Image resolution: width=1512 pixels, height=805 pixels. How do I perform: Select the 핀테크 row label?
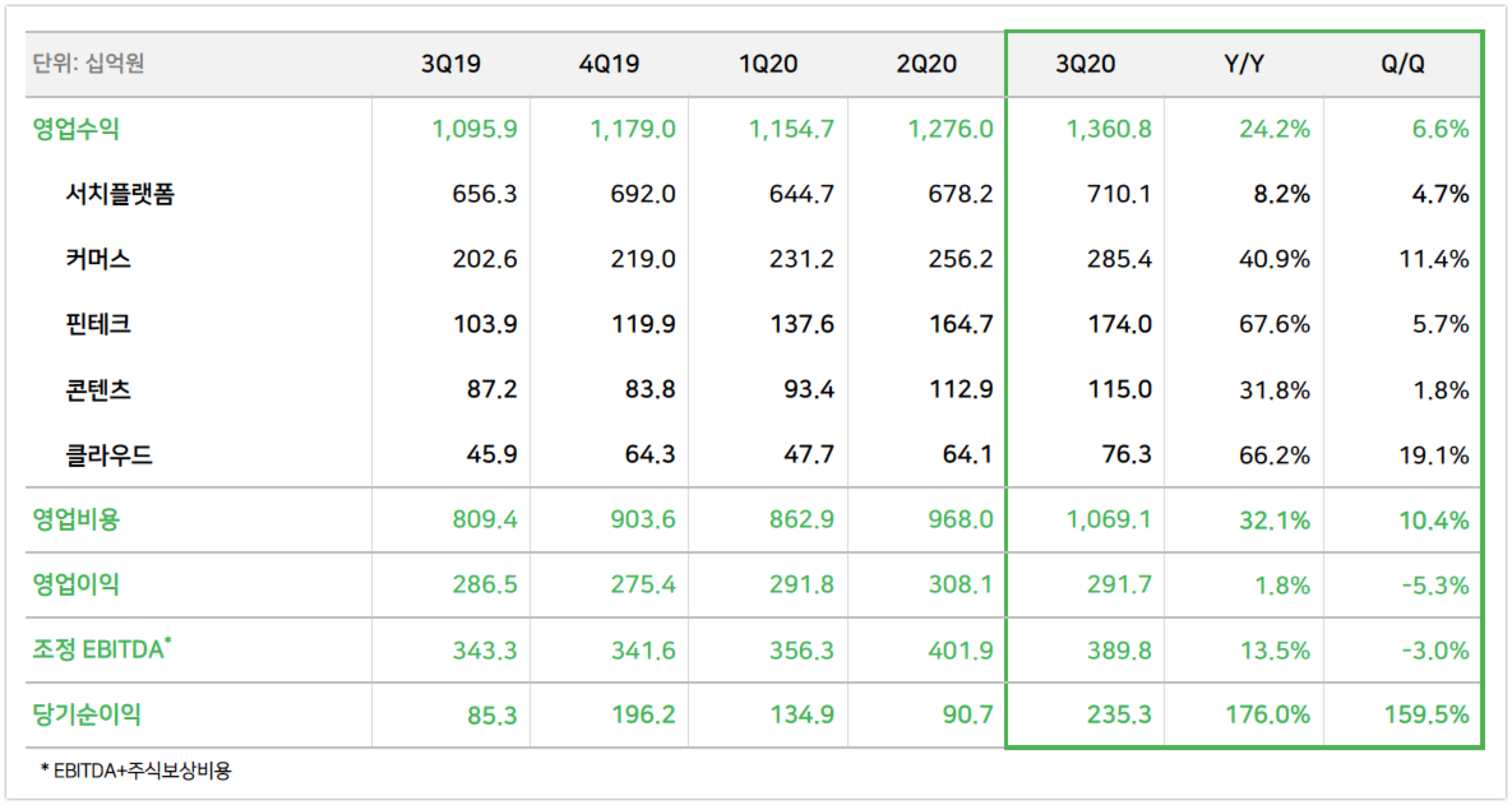[98, 324]
